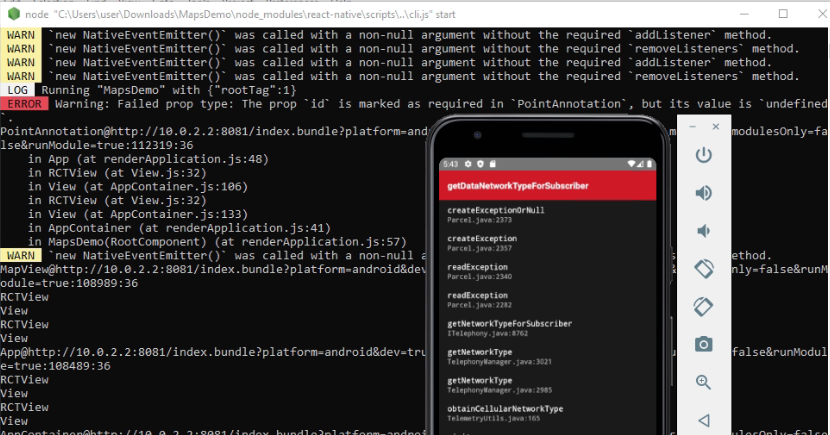The height and width of the screenshot is (435, 830).
Task: Click the emulator power button
Action: click(x=703, y=155)
